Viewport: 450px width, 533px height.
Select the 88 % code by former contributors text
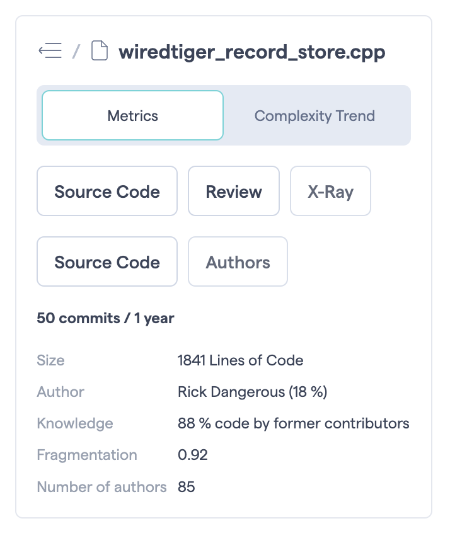click(x=293, y=424)
